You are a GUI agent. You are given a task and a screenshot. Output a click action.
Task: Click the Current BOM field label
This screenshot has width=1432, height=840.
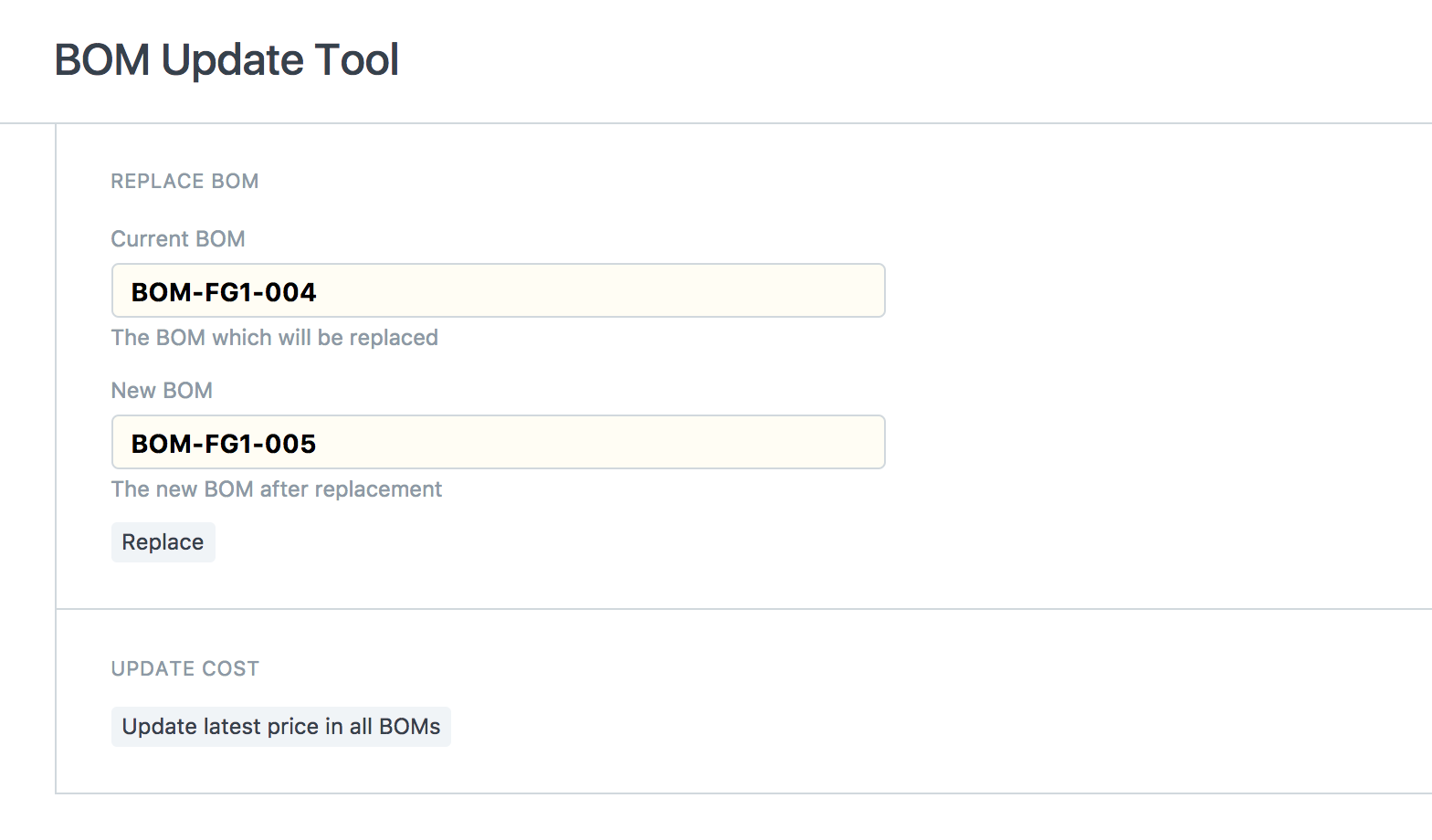tap(178, 238)
